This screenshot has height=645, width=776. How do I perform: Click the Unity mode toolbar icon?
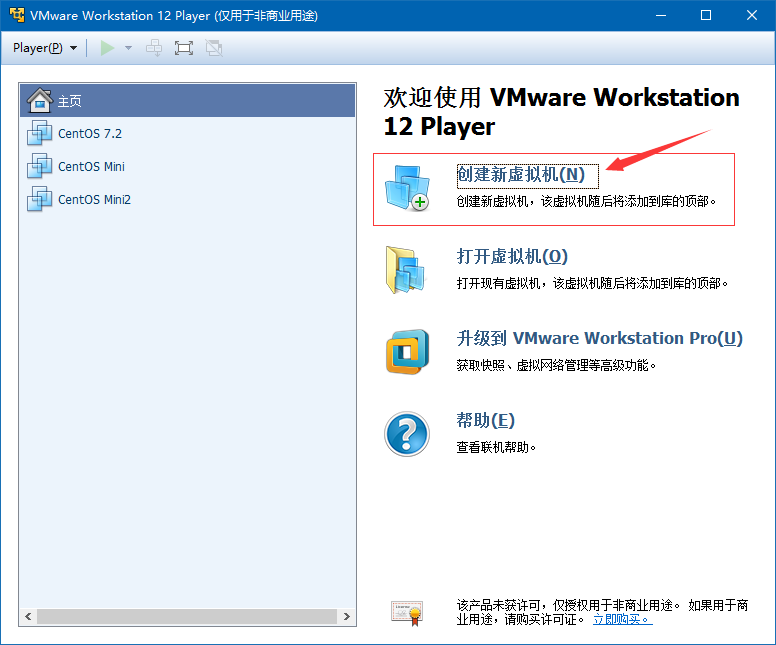click(x=214, y=48)
